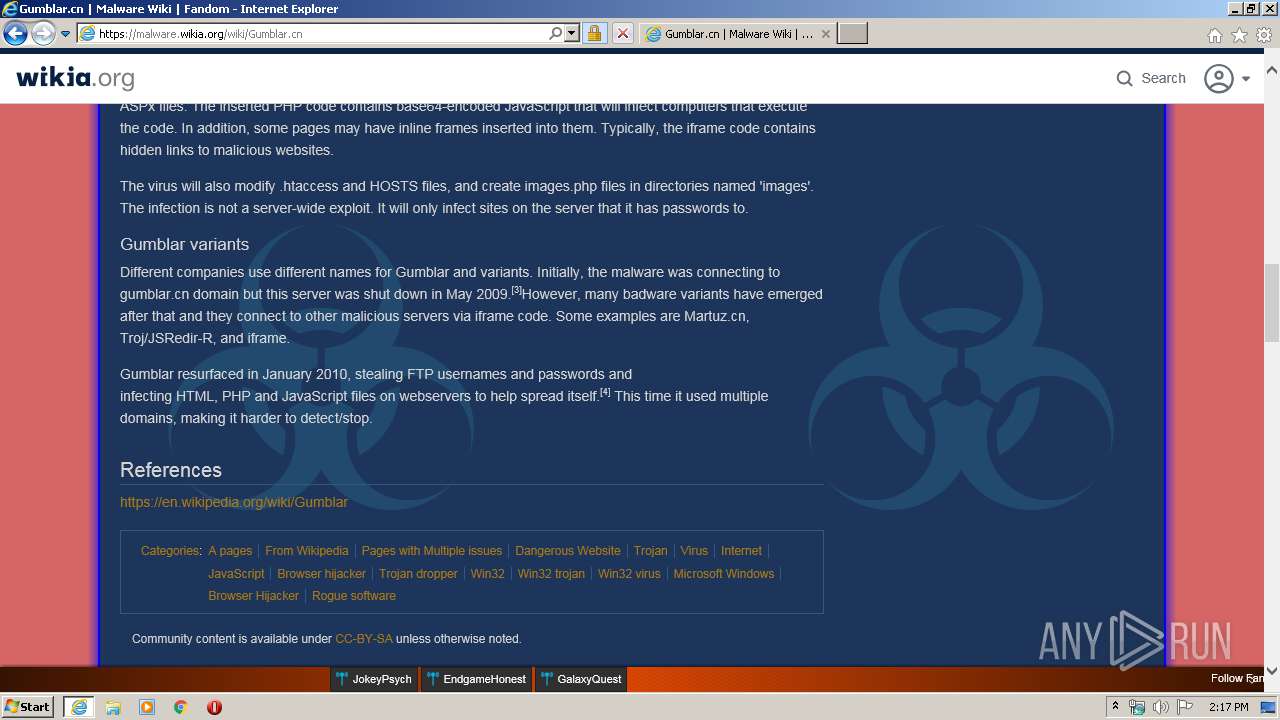
Task: Open the Windows Start menu
Action: tap(28, 706)
